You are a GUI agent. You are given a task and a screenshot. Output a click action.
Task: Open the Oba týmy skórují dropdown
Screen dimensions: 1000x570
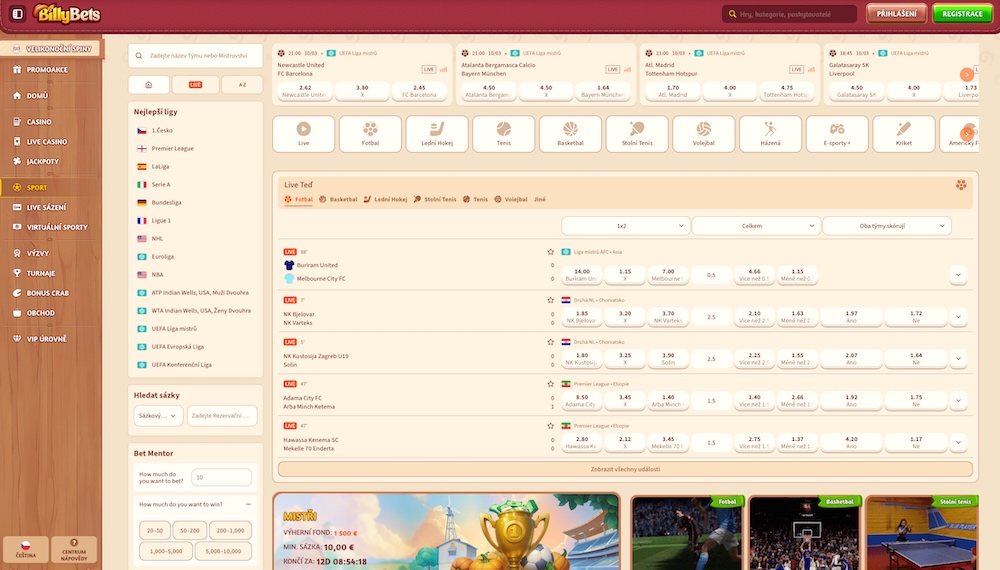point(887,226)
